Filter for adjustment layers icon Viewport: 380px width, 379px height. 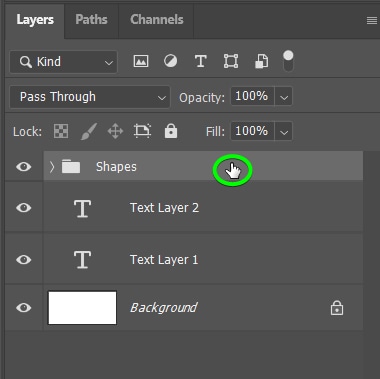pyautogui.click(x=170, y=61)
